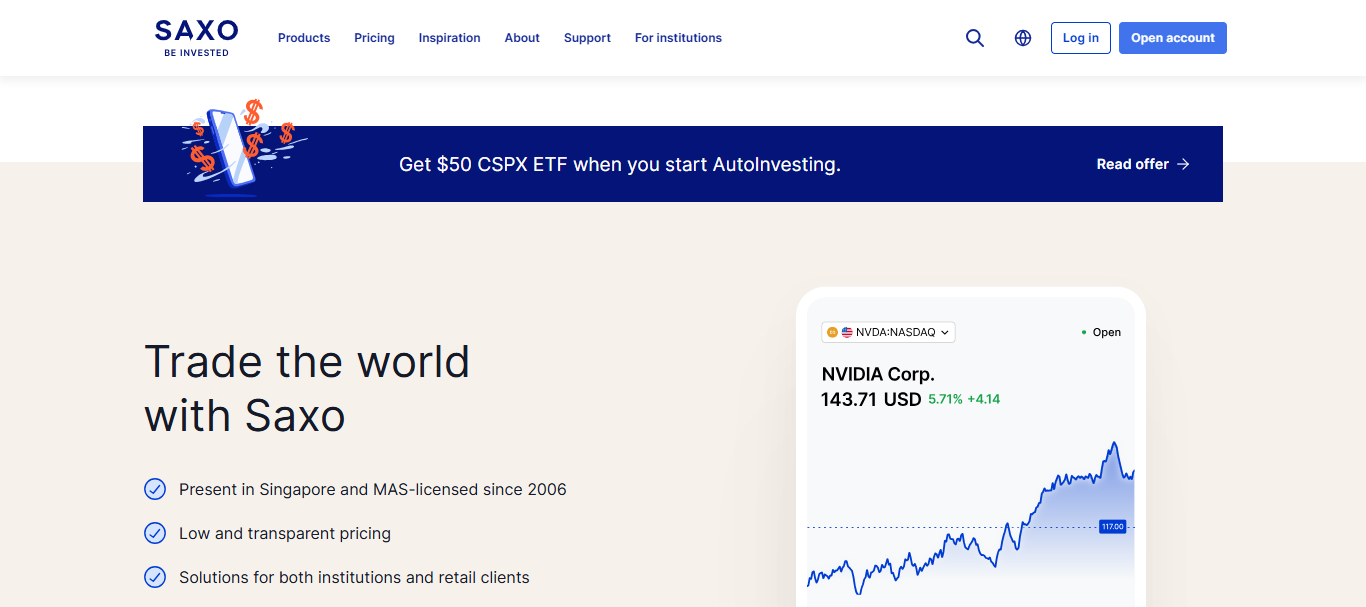
Task: Click the Trade the world with Saxo heading
Action: [x=307, y=388]
